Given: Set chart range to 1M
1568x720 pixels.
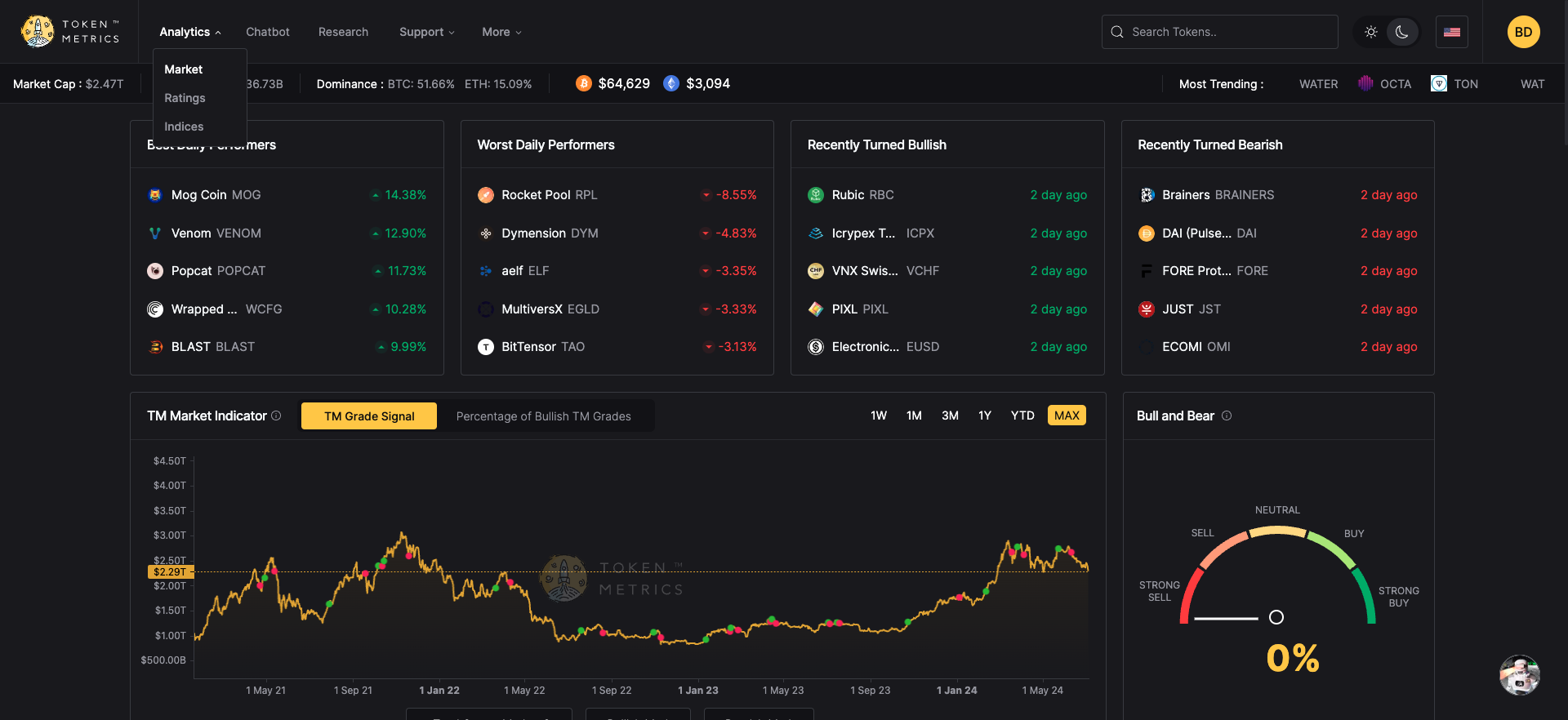Looking at the screenshot, I should point(914,416).
